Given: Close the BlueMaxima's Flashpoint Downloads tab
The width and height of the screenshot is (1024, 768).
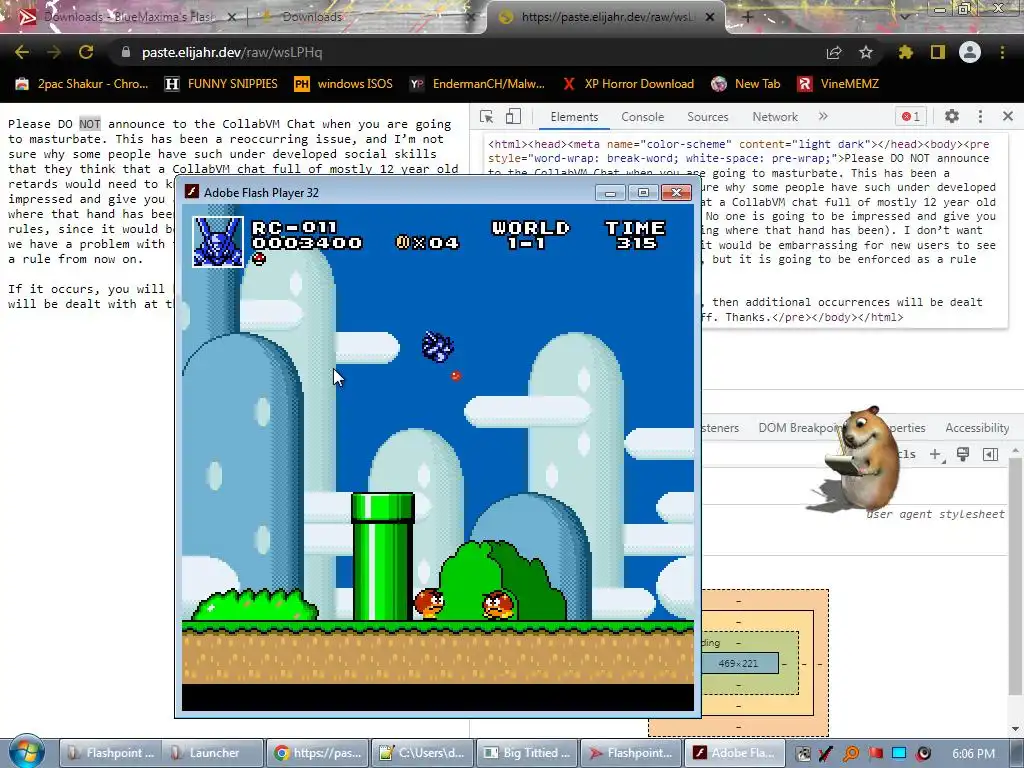Looking at the screenshot, I should coord(231,18).
